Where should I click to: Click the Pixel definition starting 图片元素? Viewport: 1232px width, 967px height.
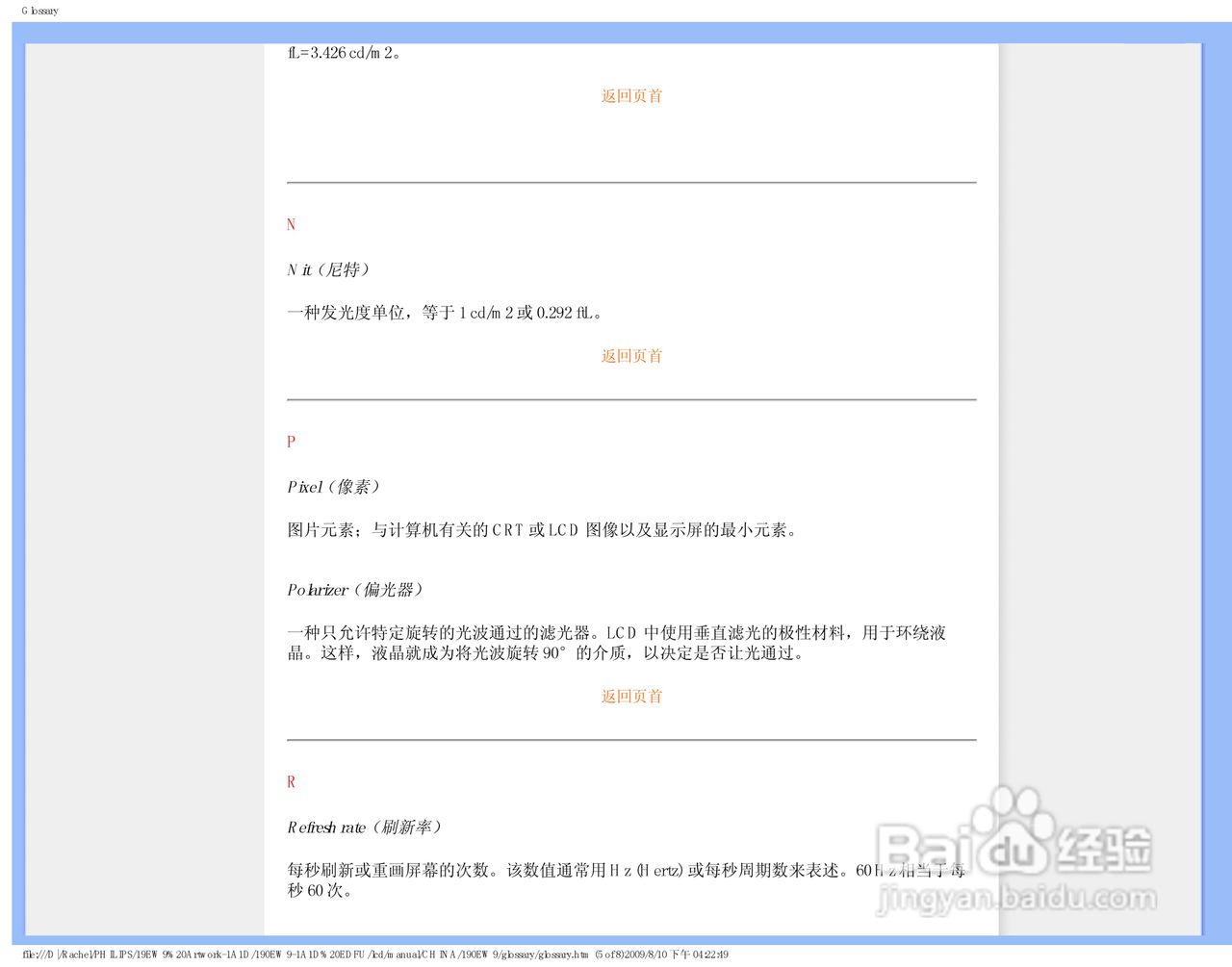(543, 530)
